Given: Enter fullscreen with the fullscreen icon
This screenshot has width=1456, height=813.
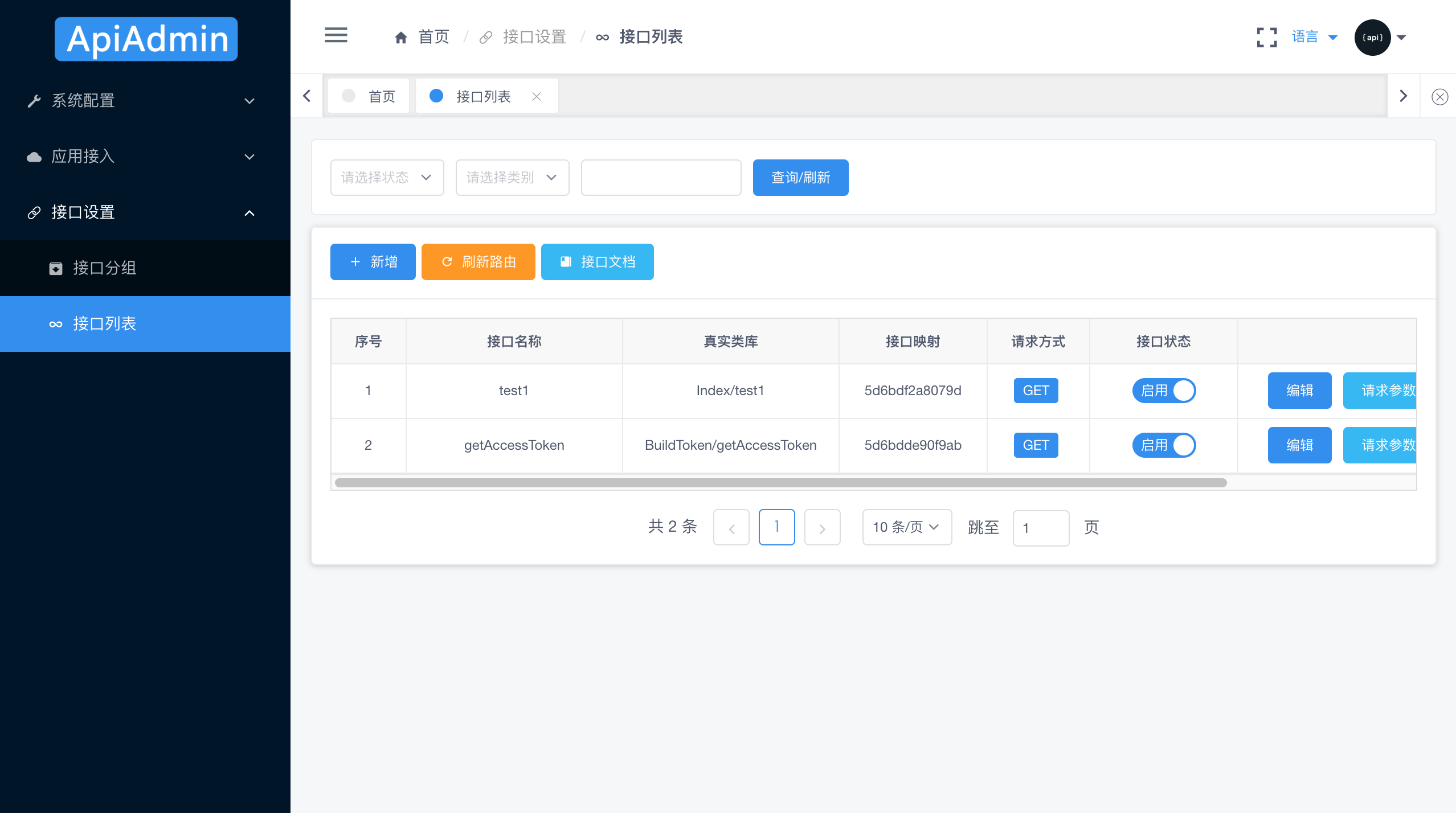Looking at the screenshot, I should (x=1267, y=38).
